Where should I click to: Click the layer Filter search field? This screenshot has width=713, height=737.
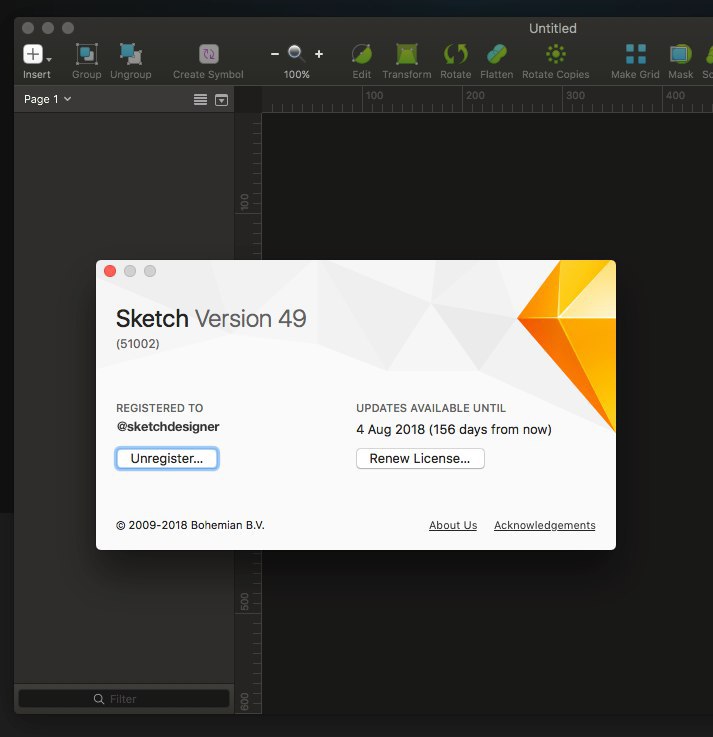tap(124, 698)
